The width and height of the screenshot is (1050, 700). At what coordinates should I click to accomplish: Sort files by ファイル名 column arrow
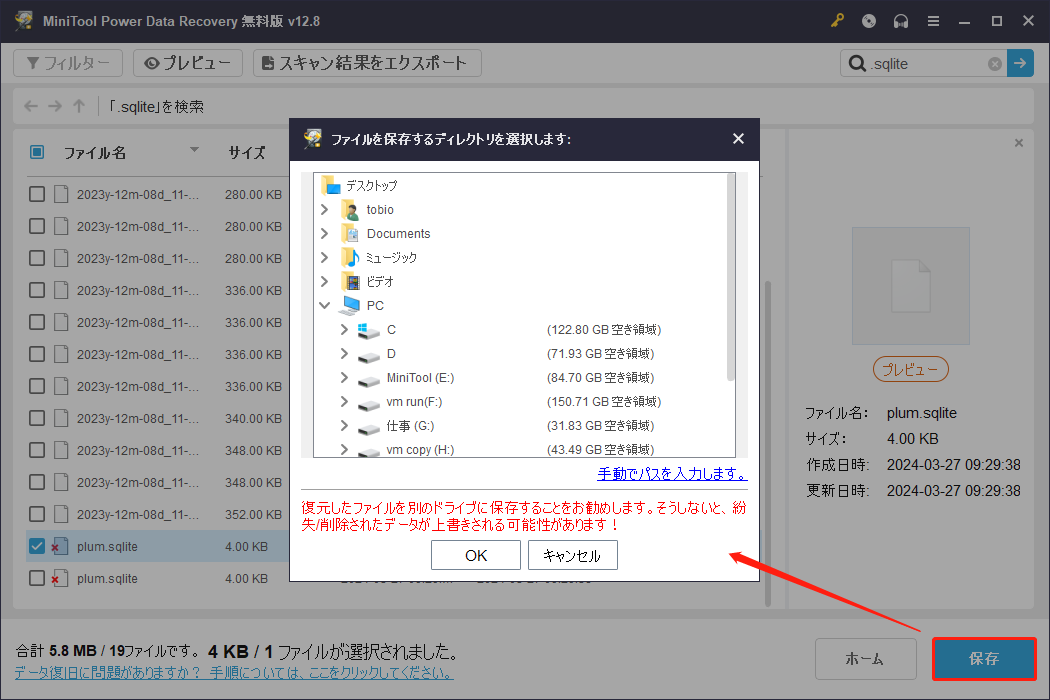point(193,152)
